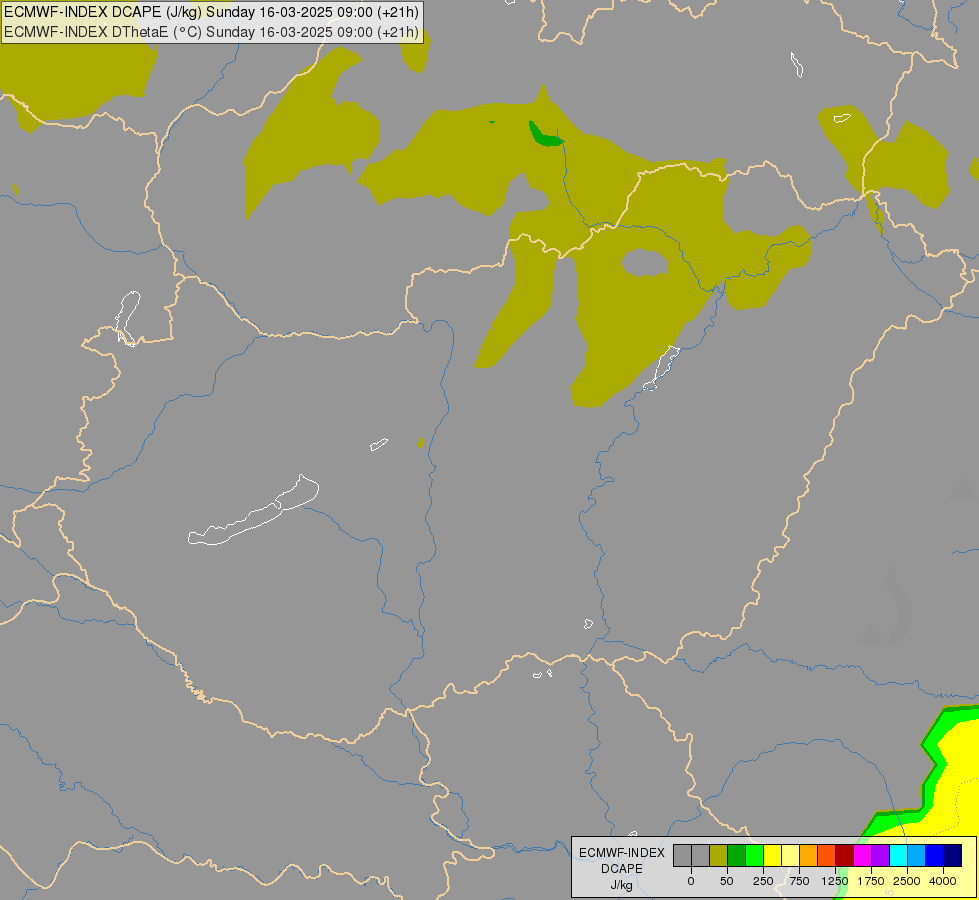
Task: Click the 'J/kg' unit label in legend
Action: tap(621, 886)
